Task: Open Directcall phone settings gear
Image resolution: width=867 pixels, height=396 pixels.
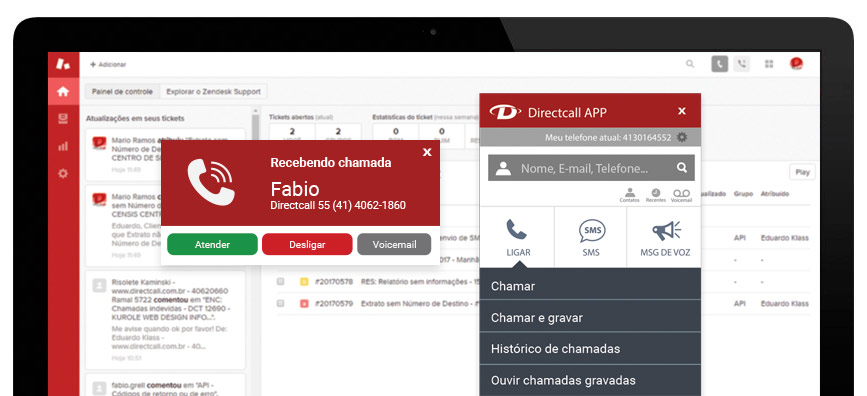Action: coord(682,137)
